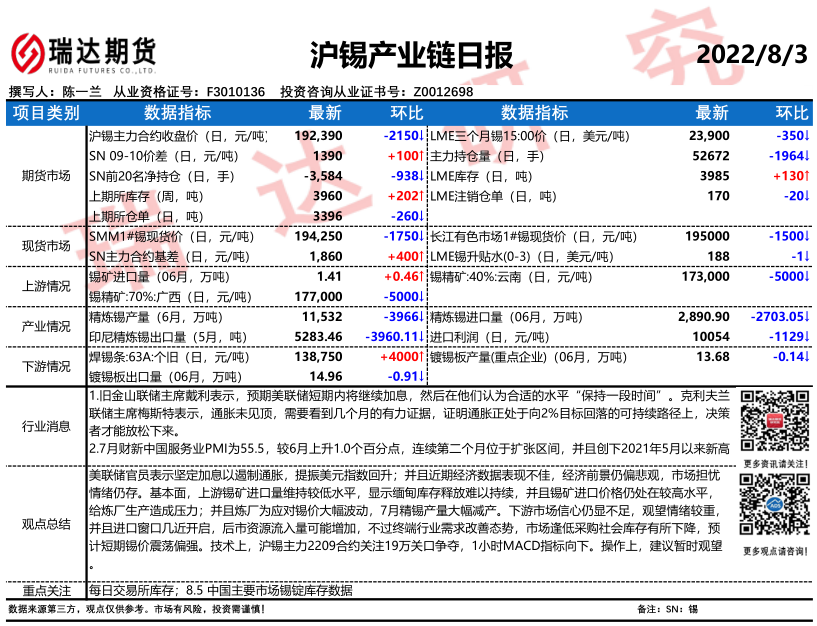Viewport: 817px width, 626px height.
Task: Select the rightmost 环比 column header
Action: pos(791,113)
